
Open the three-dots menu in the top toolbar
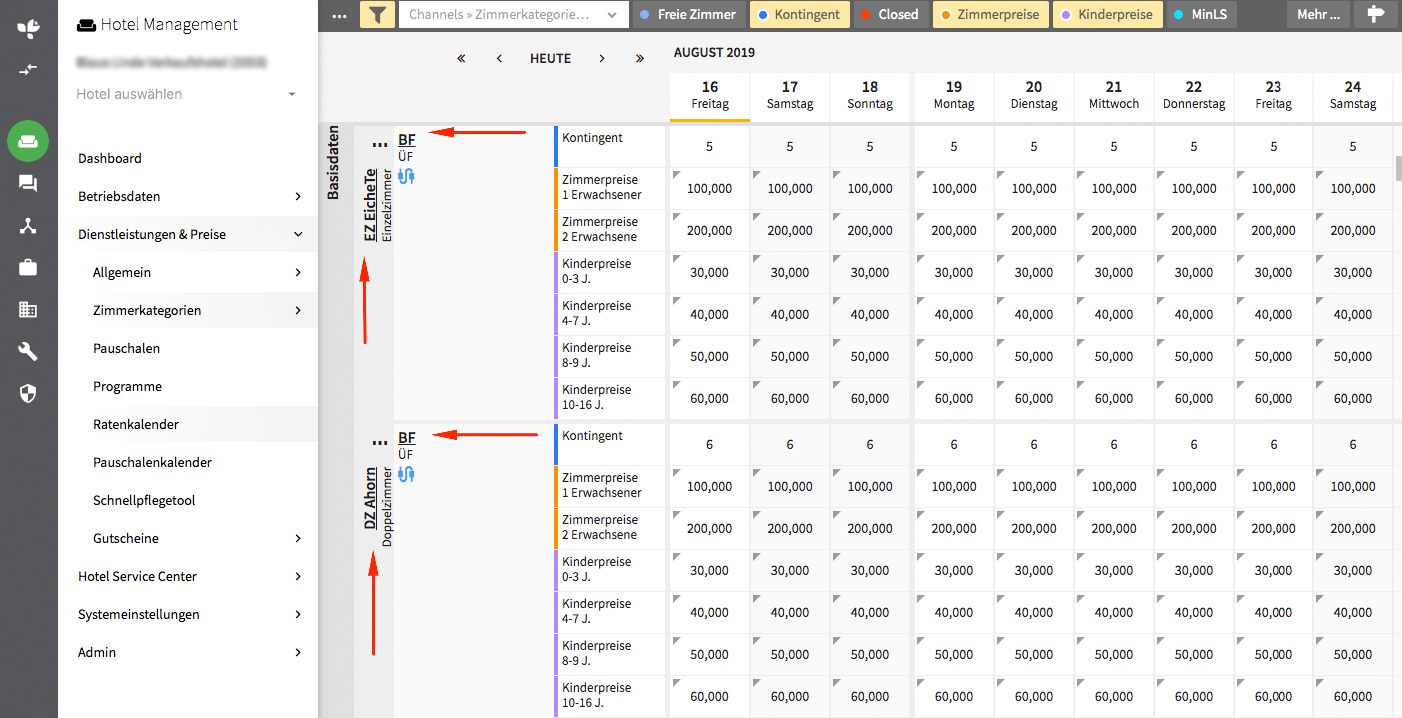339,15
